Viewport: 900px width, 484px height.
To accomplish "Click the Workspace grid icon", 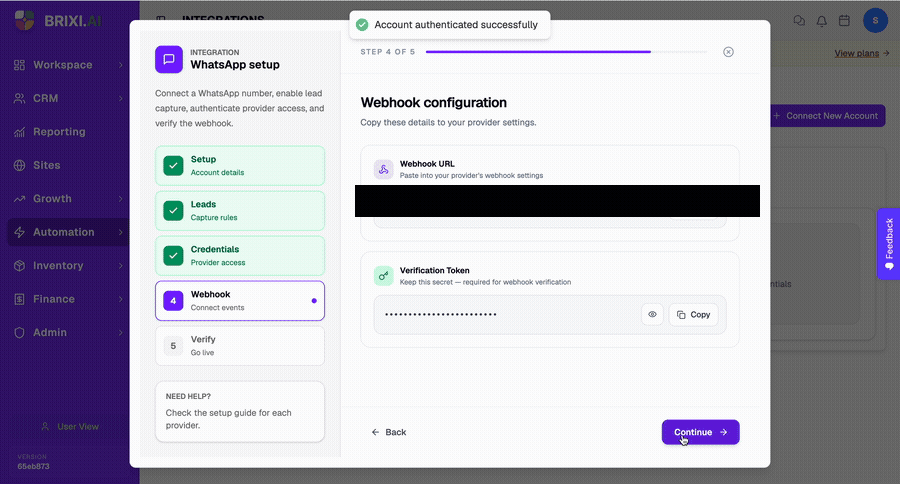I will 20,65.
